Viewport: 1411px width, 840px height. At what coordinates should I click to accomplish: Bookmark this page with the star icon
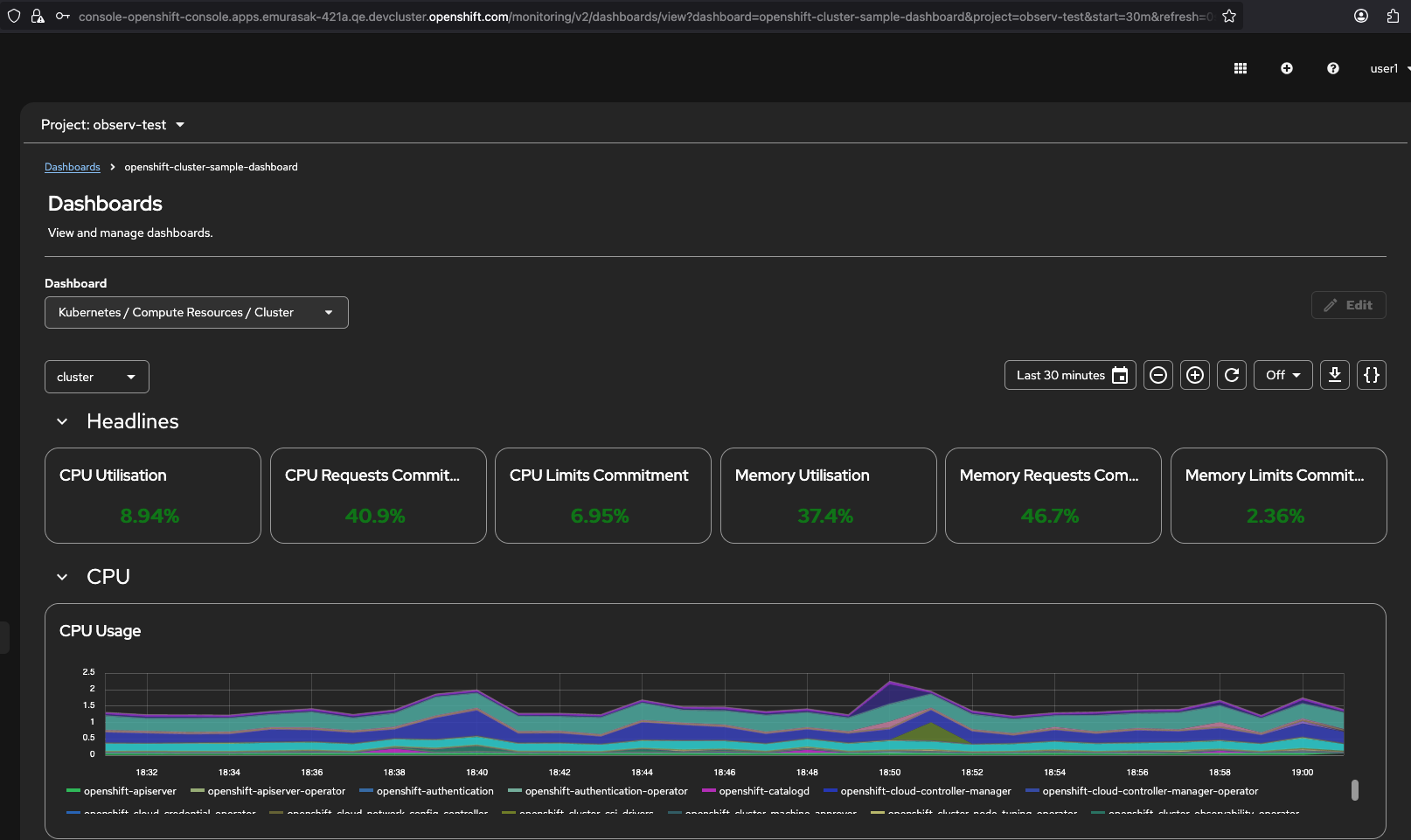1229,16
